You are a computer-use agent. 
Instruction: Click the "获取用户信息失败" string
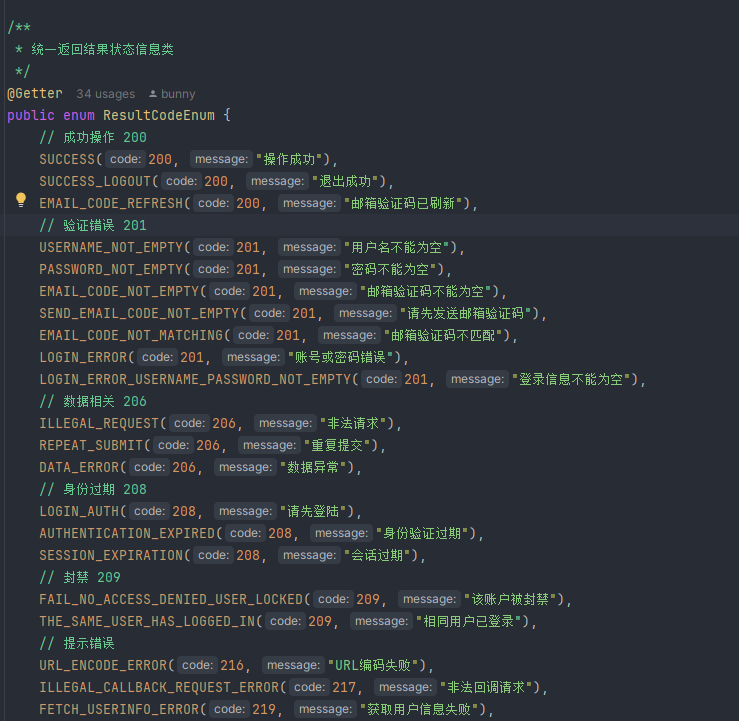click(x=419, y=709)
